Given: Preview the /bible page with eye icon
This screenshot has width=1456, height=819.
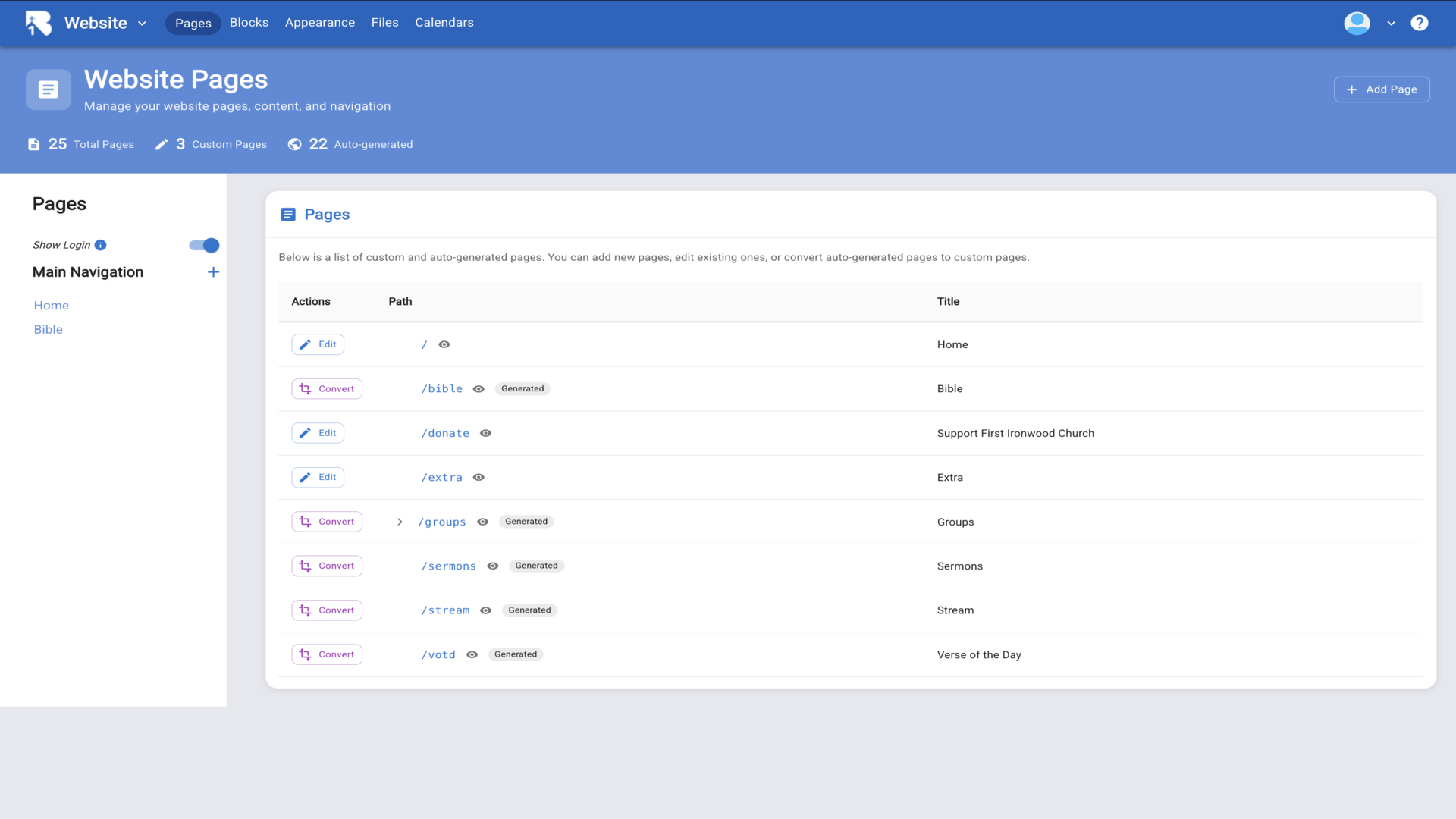Looking at the screenshot, I should click(x=479, y=389).
